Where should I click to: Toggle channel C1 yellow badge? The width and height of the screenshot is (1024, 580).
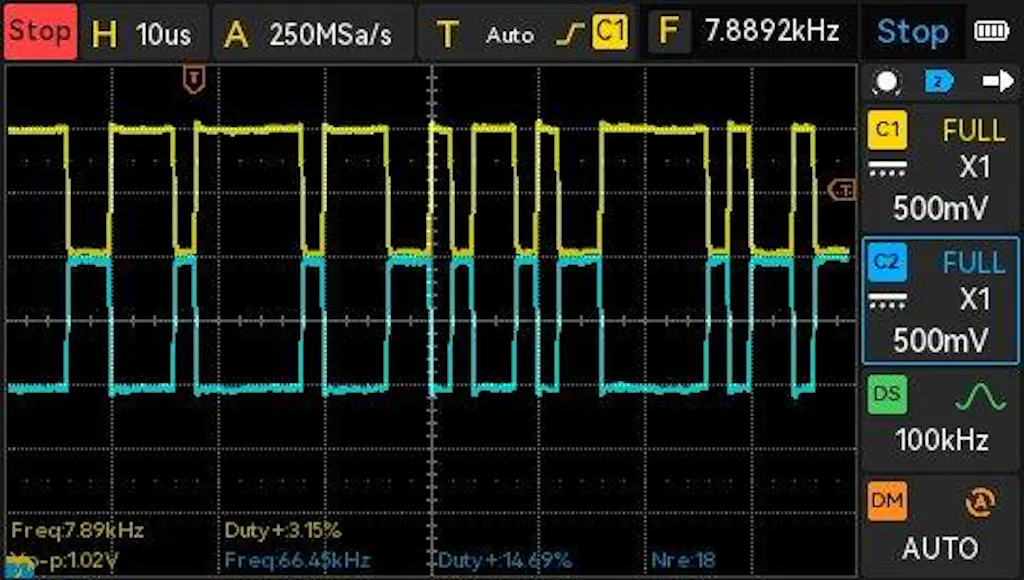886,130
